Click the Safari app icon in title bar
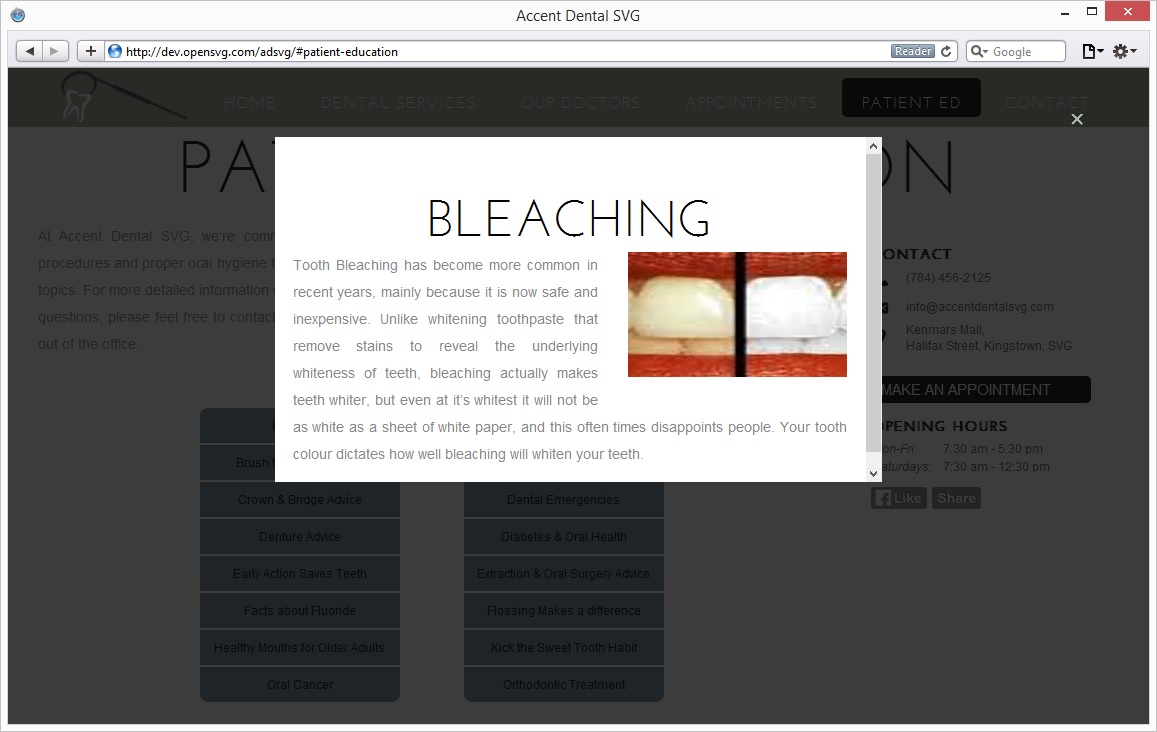The image size is (1157, 732). pos(18,15)
